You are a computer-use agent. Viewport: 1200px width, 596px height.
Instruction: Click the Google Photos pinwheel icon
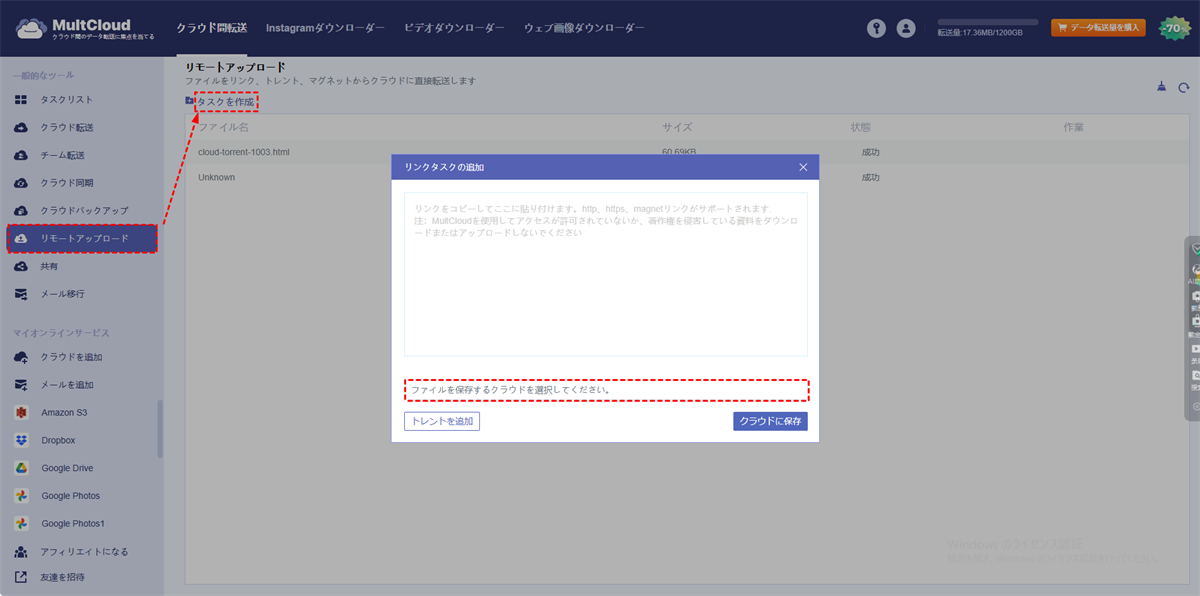tap(20, 496)
